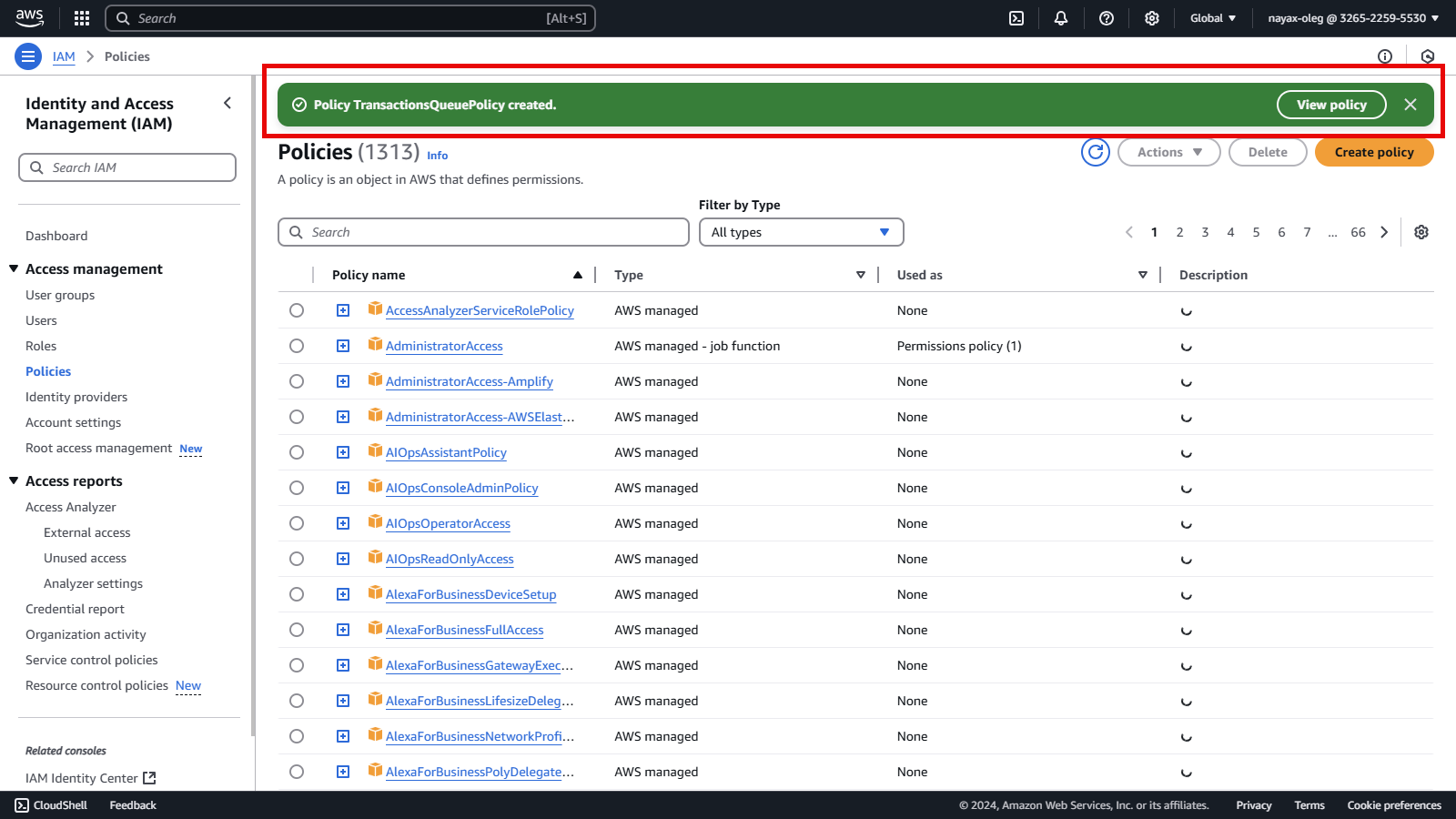This screenshot has height=819, width=1456.
Task: Open the AWS home logo
Action: [x=29, y=18]
